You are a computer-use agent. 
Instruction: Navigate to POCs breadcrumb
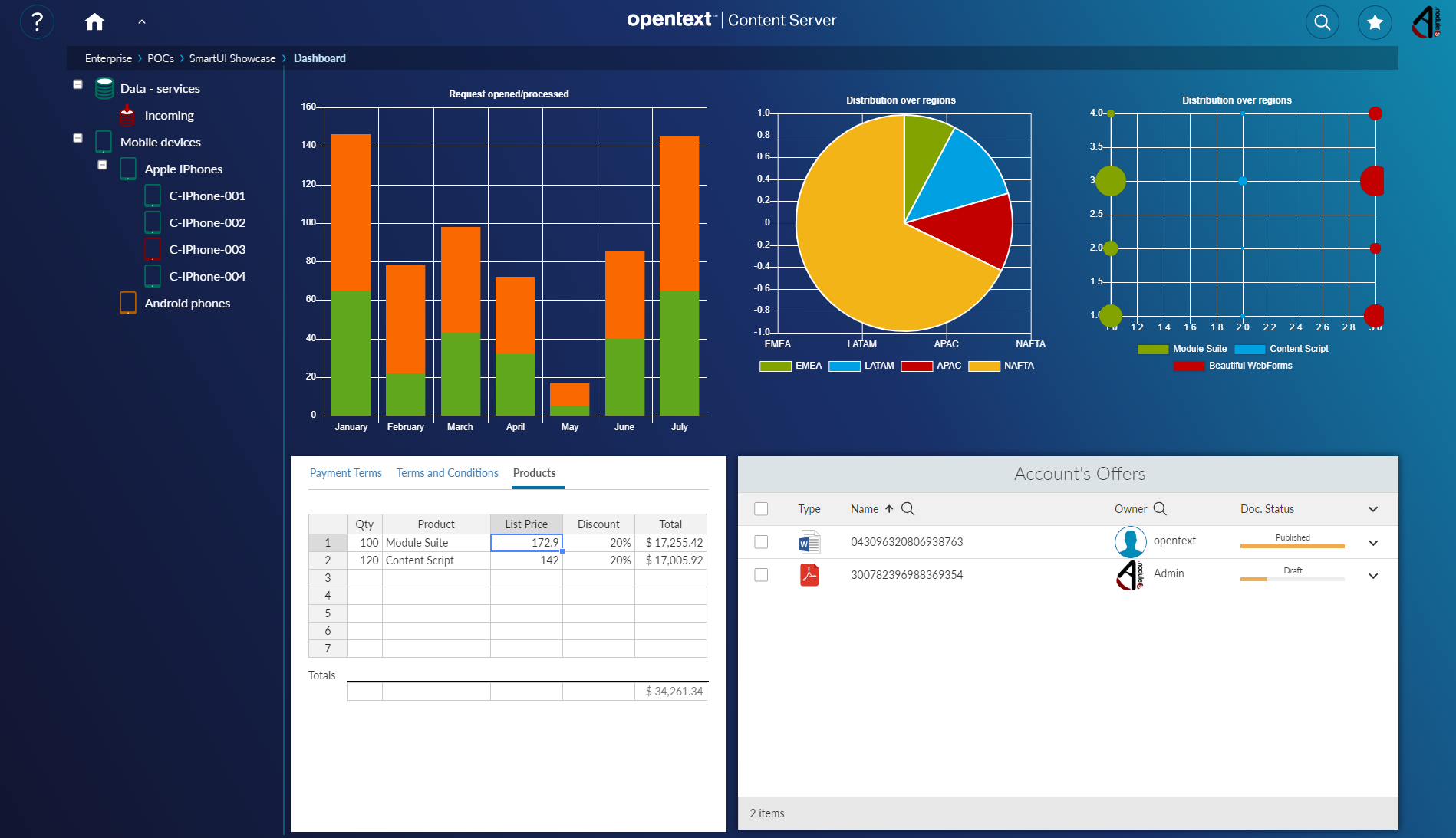(x=160, y=58)
